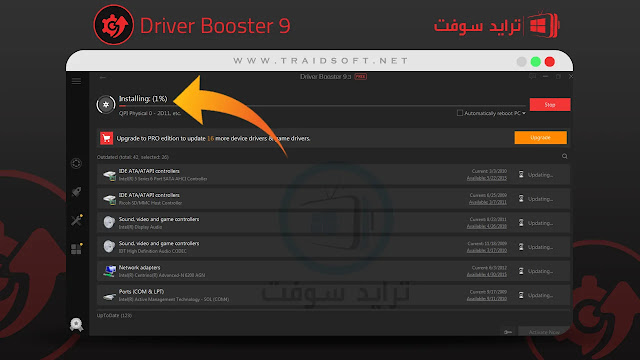The image size is (640, 360).
Task: Click hourglass icon in Ricoh SD/MMC row
Action: pyautogui.click(x=521, y=199)
